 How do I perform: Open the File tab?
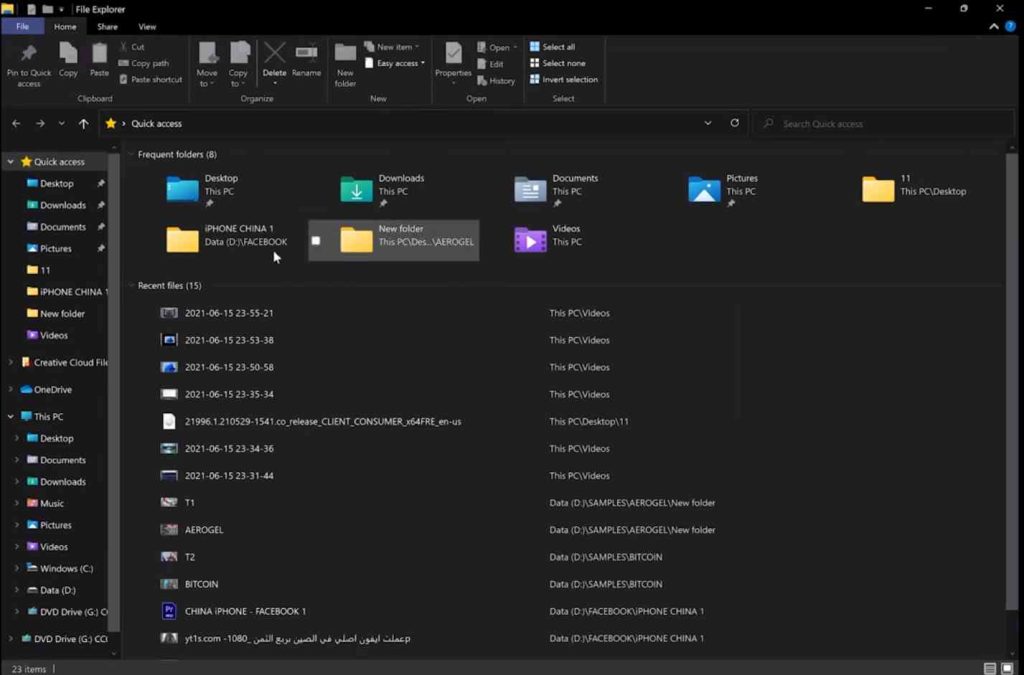[22, 27]
